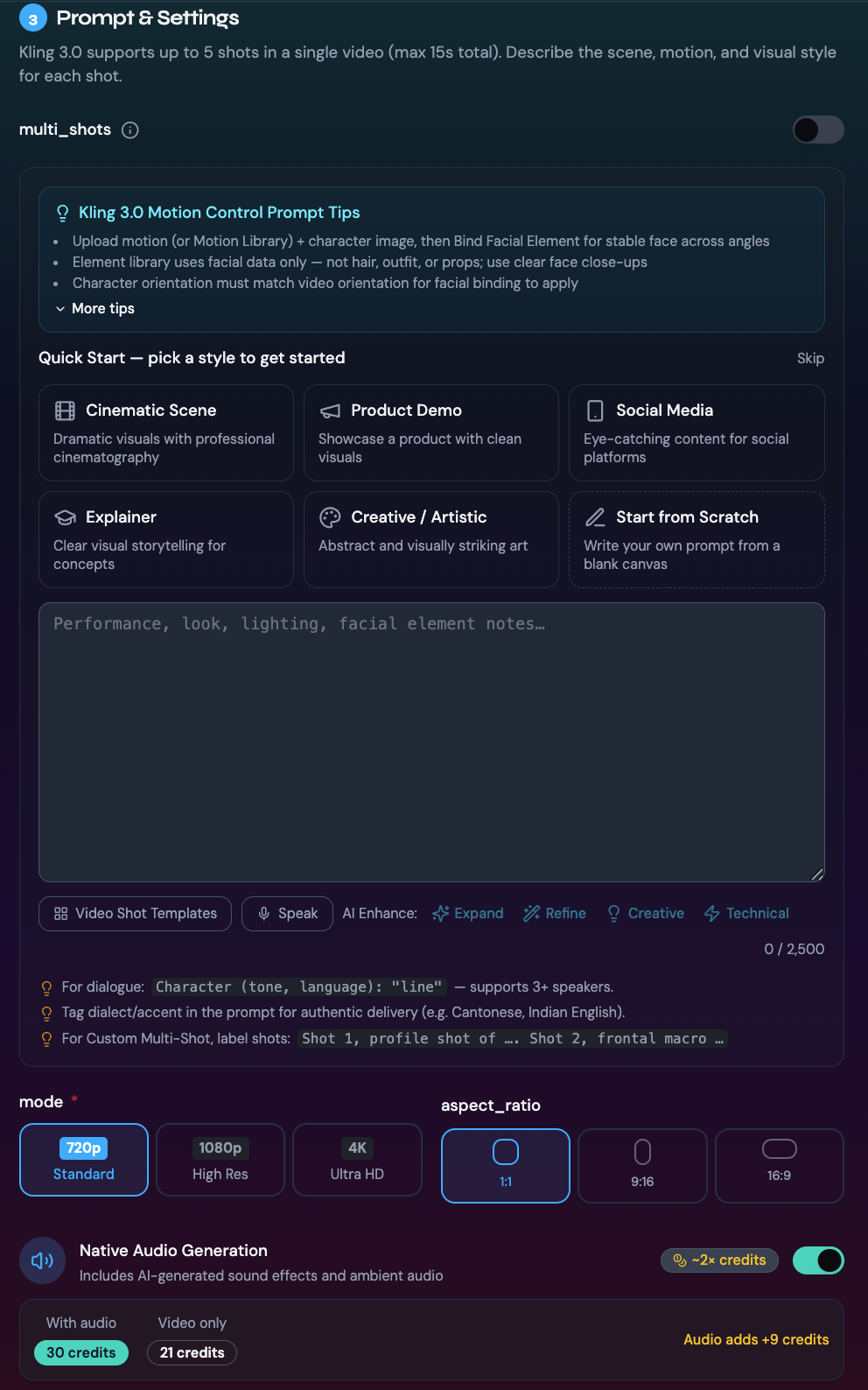The height and width of the screenshot is (1390, 868).
Task: Open Video Shot Templates
Action: click(x=135, y=913)
